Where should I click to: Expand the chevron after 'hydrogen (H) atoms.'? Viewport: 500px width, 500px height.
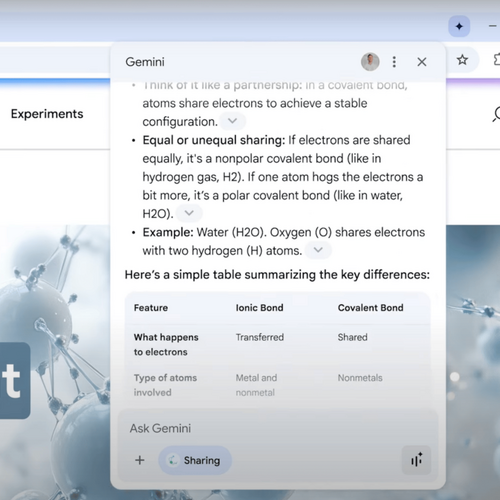[318, 250]
